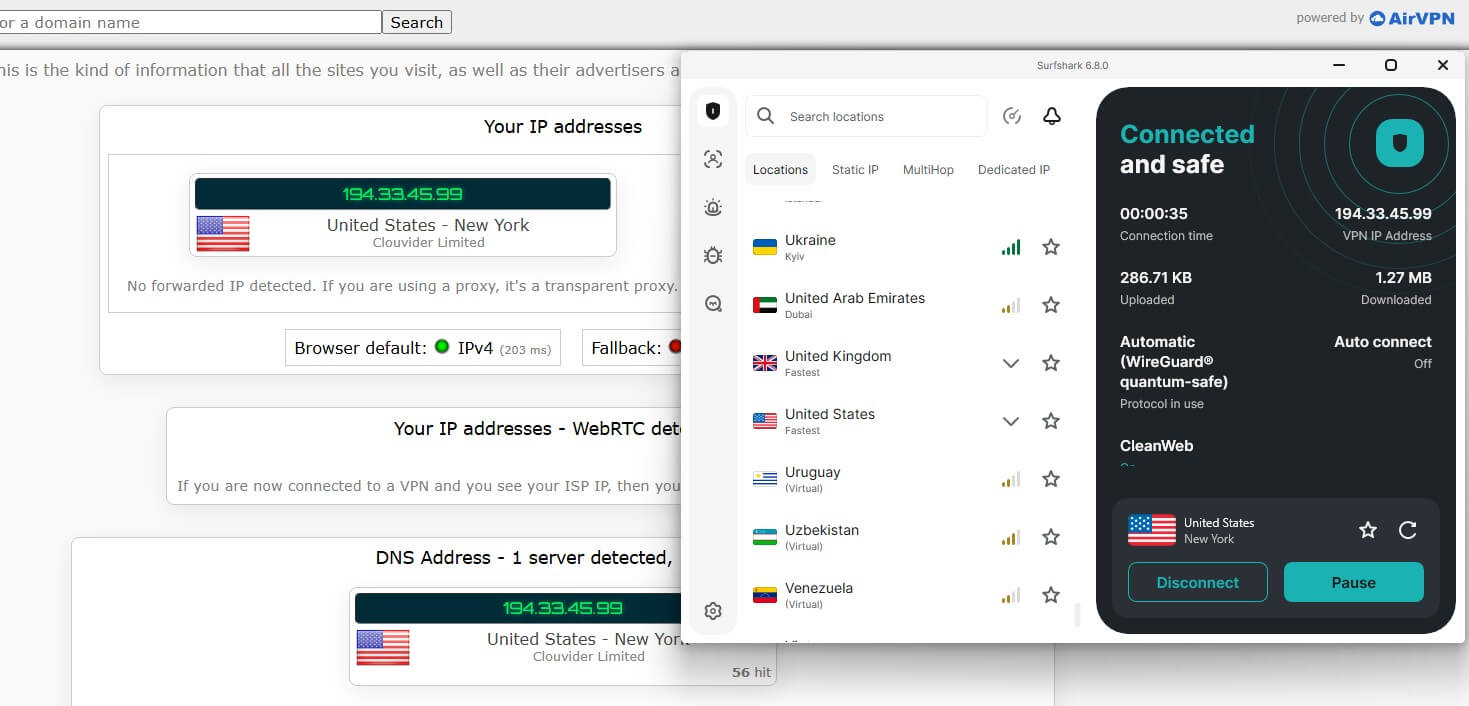
Task: Click the AirVPN logo on the webpage
Action: (x=1412, y=18)
